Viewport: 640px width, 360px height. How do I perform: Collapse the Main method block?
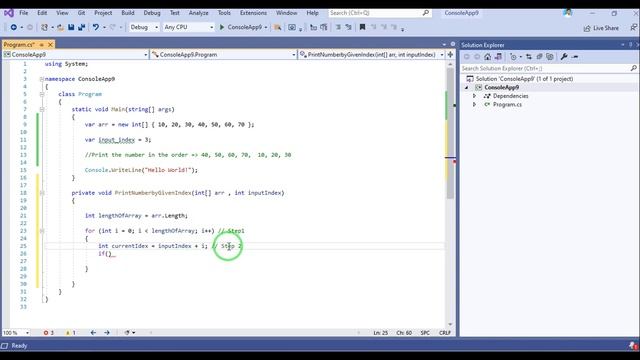click(42, 109)
